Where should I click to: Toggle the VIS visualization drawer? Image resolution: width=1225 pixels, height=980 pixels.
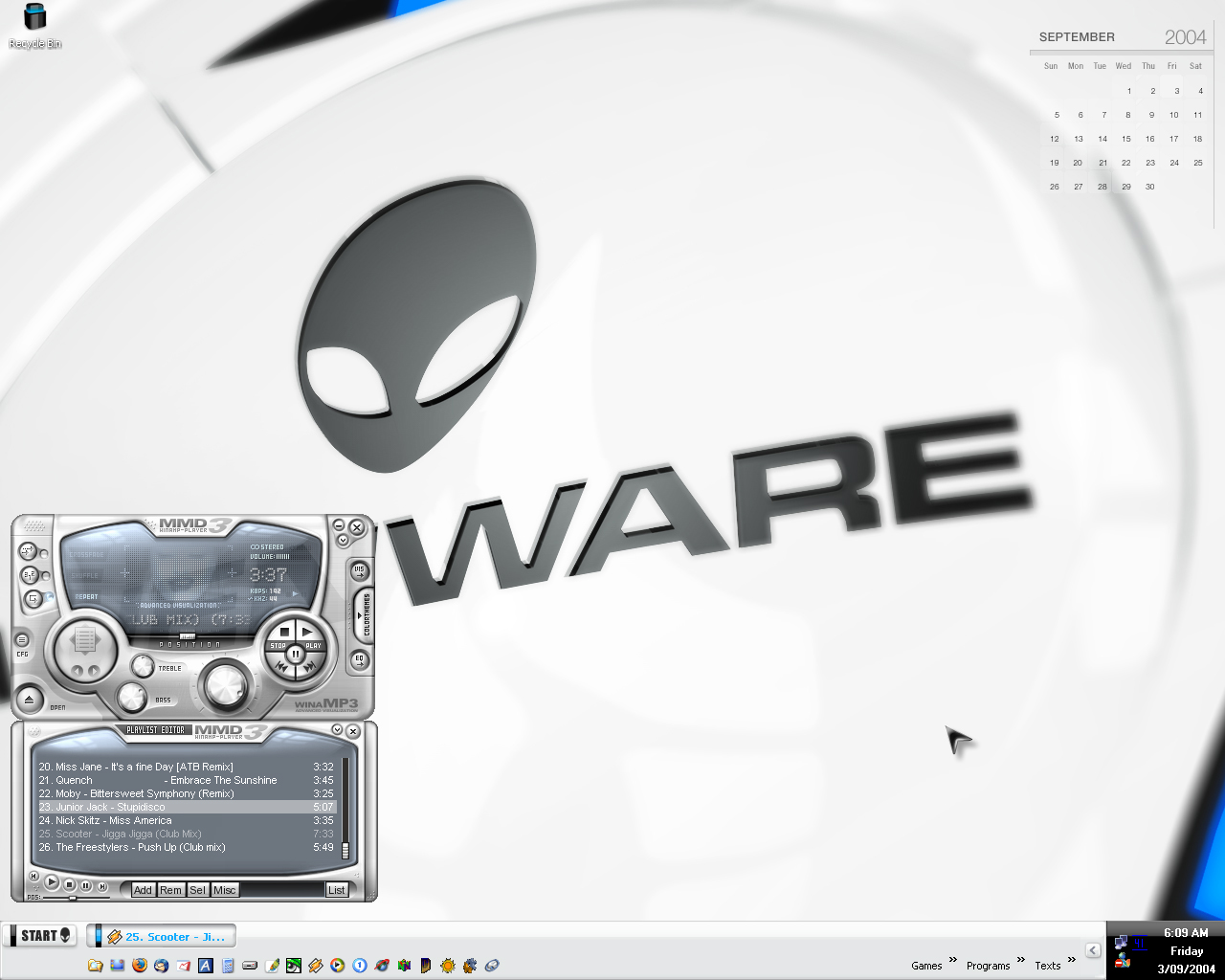coord(359,571)
